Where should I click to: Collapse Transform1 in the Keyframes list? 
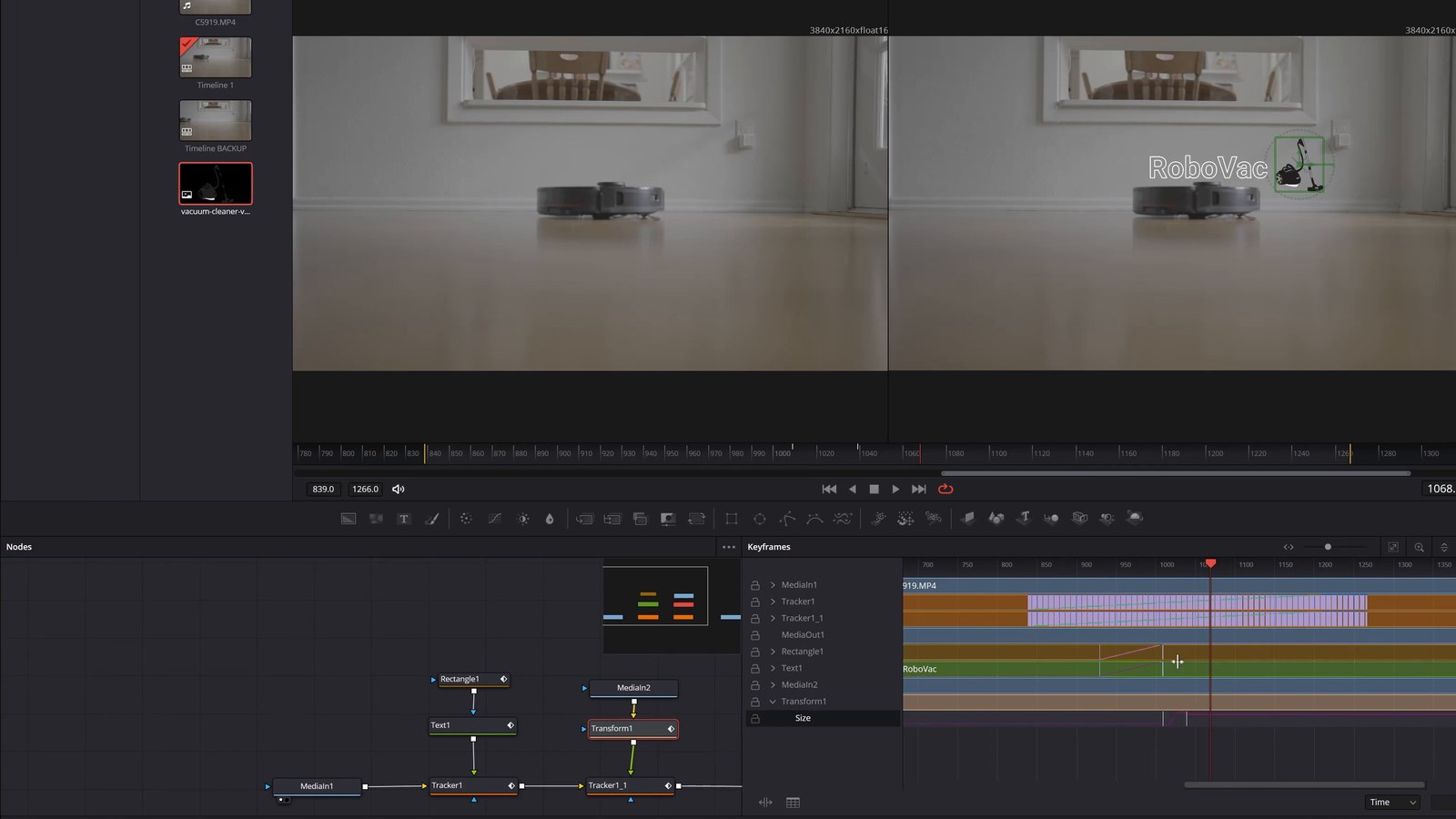coord(773,702)
